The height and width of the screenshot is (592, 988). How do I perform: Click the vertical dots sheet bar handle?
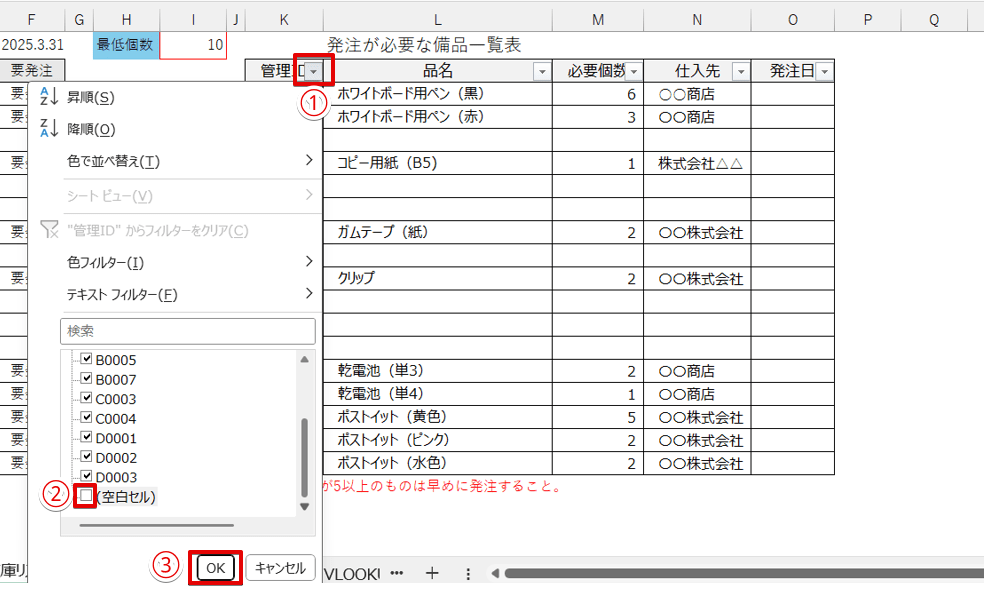tap(468, 574)
